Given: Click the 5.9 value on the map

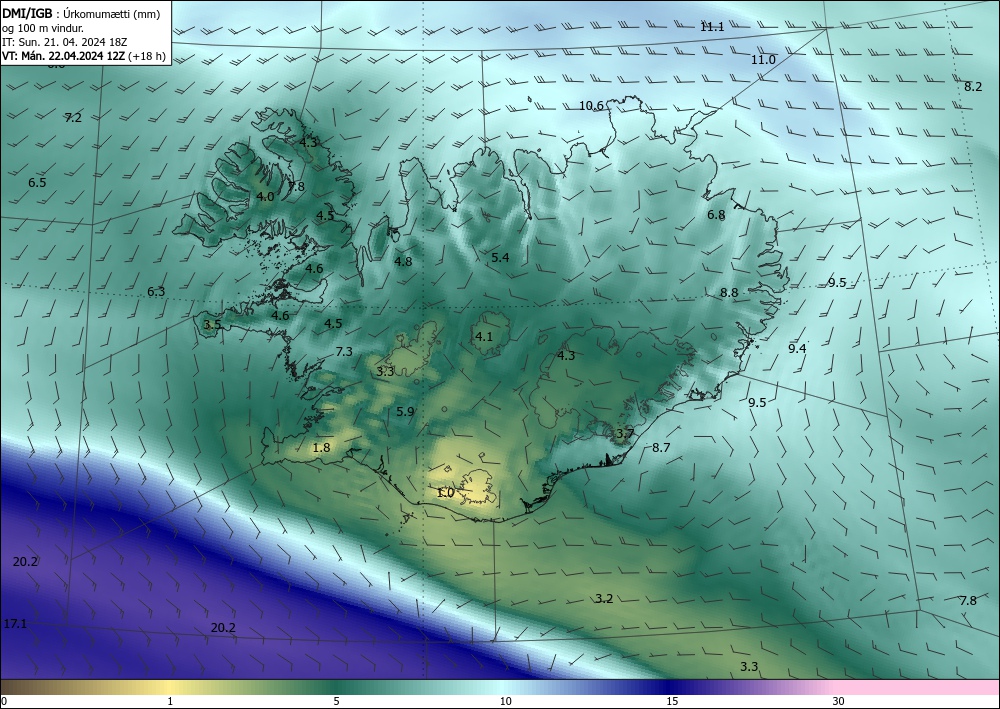Looking at the screenshot, I should [405, 412].
